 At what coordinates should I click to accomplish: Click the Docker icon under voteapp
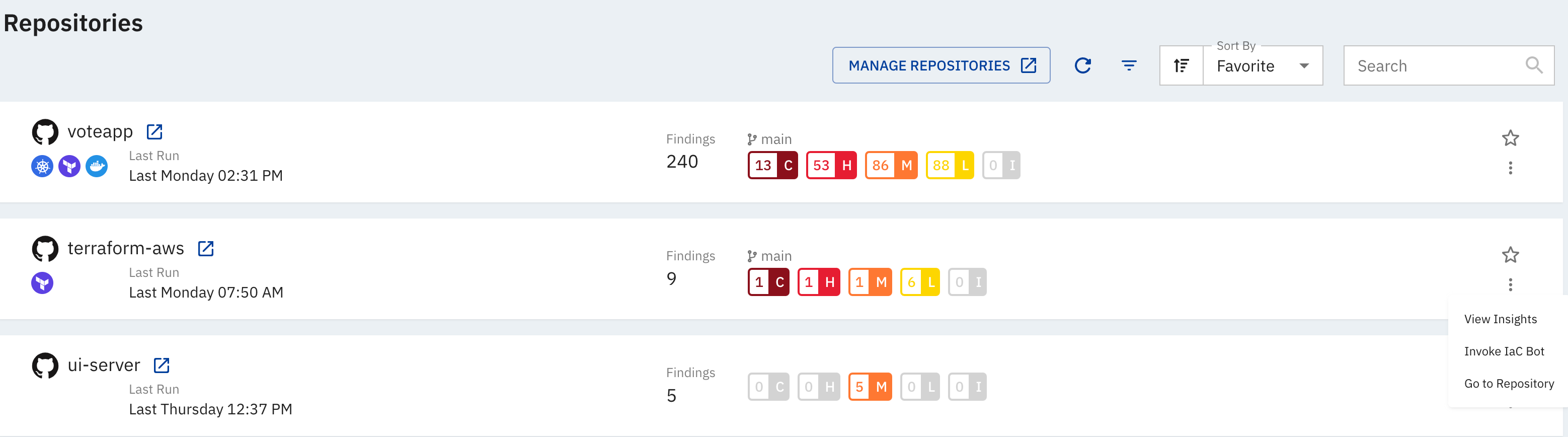pos(96,166)
